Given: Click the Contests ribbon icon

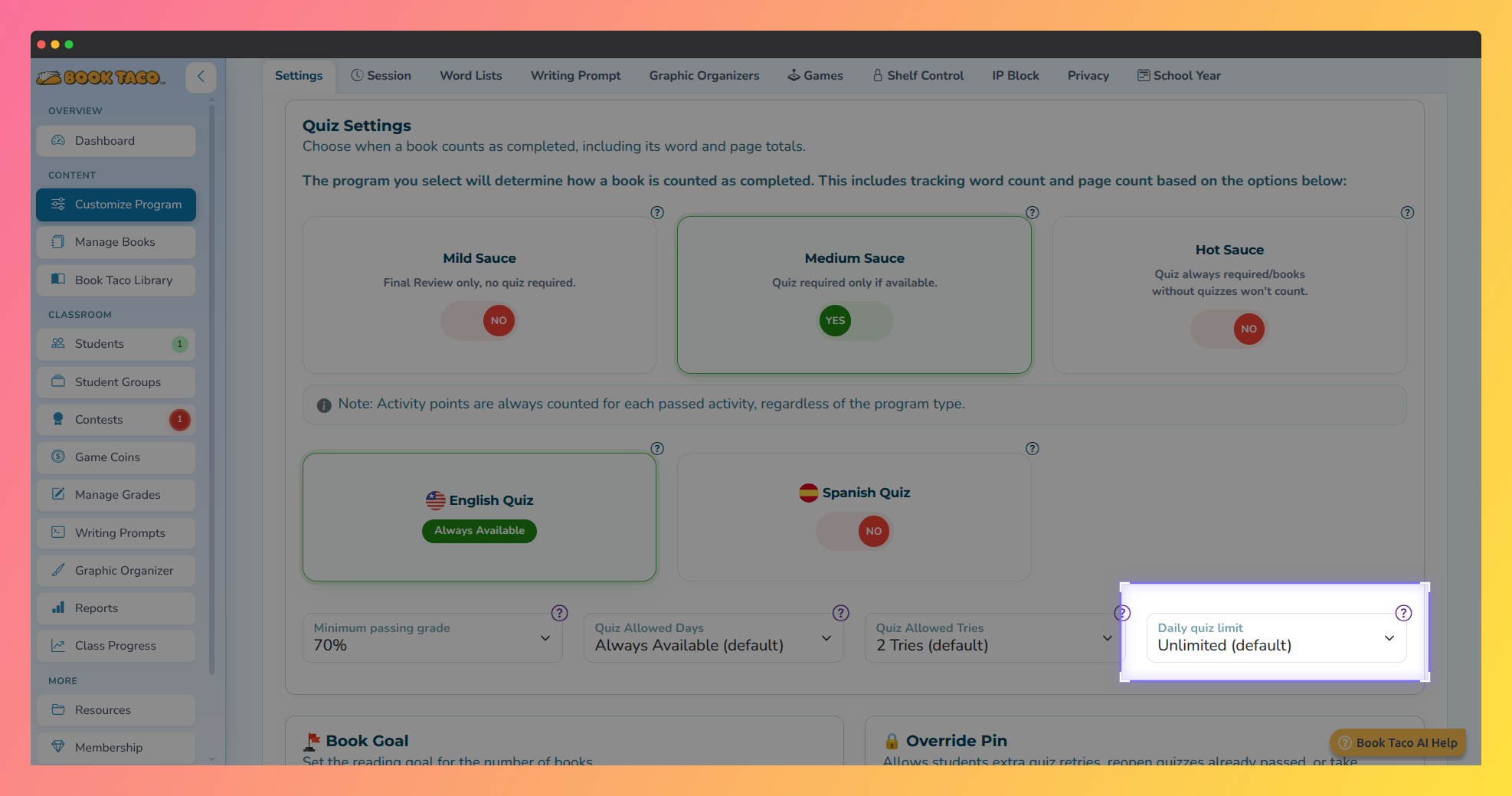Looking at the screenshot, I should 58,419.
